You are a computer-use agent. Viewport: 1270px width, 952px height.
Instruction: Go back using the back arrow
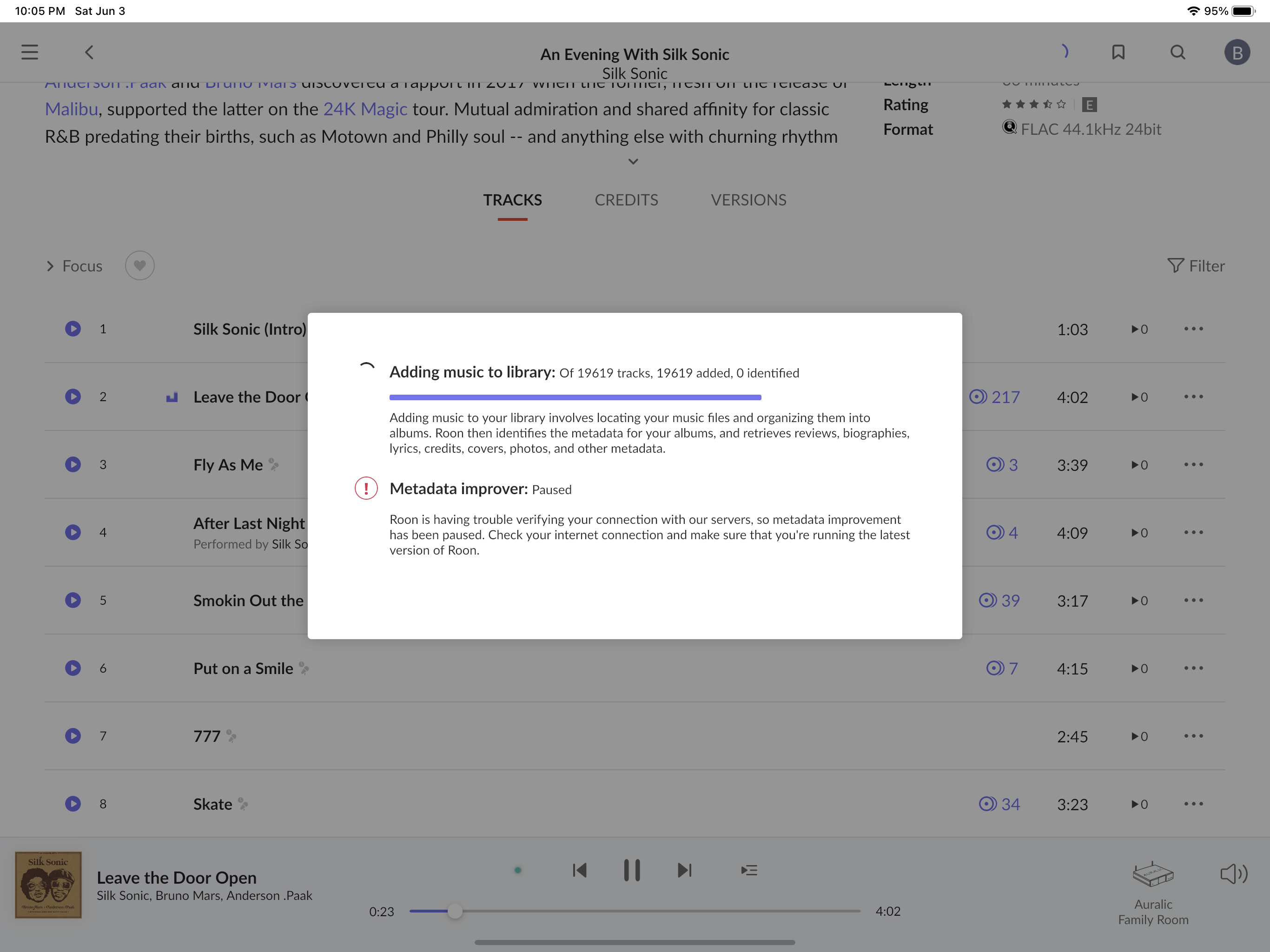pos(89,52)
